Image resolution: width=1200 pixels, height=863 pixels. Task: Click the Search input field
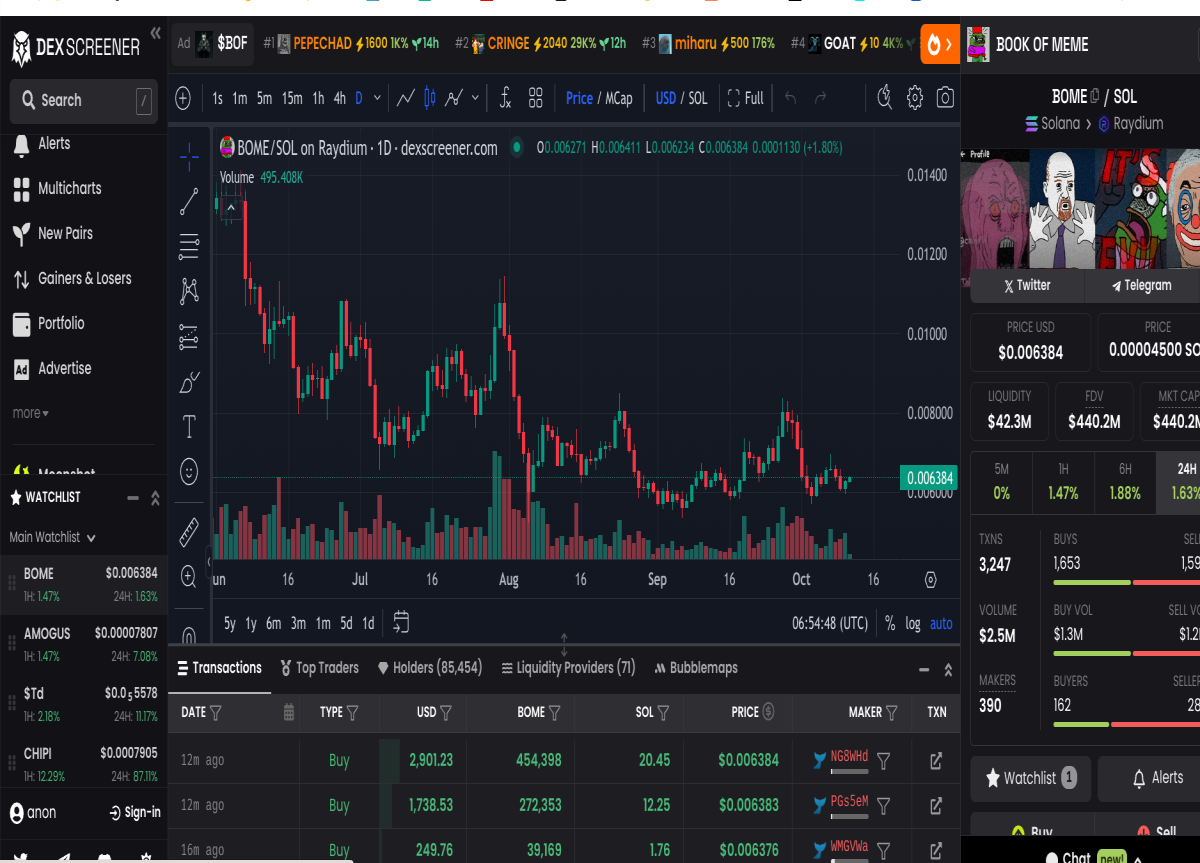(84, 101)
